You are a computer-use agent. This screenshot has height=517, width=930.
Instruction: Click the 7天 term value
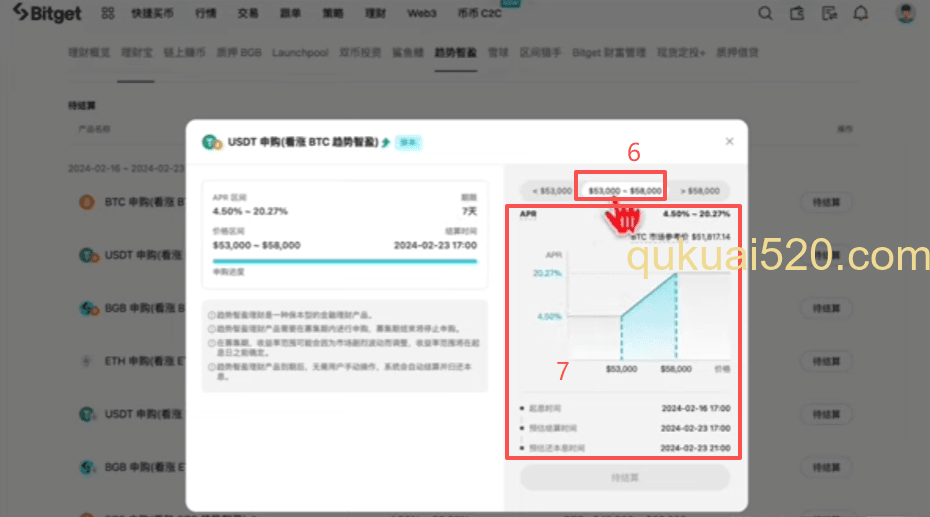pos(470,211)
